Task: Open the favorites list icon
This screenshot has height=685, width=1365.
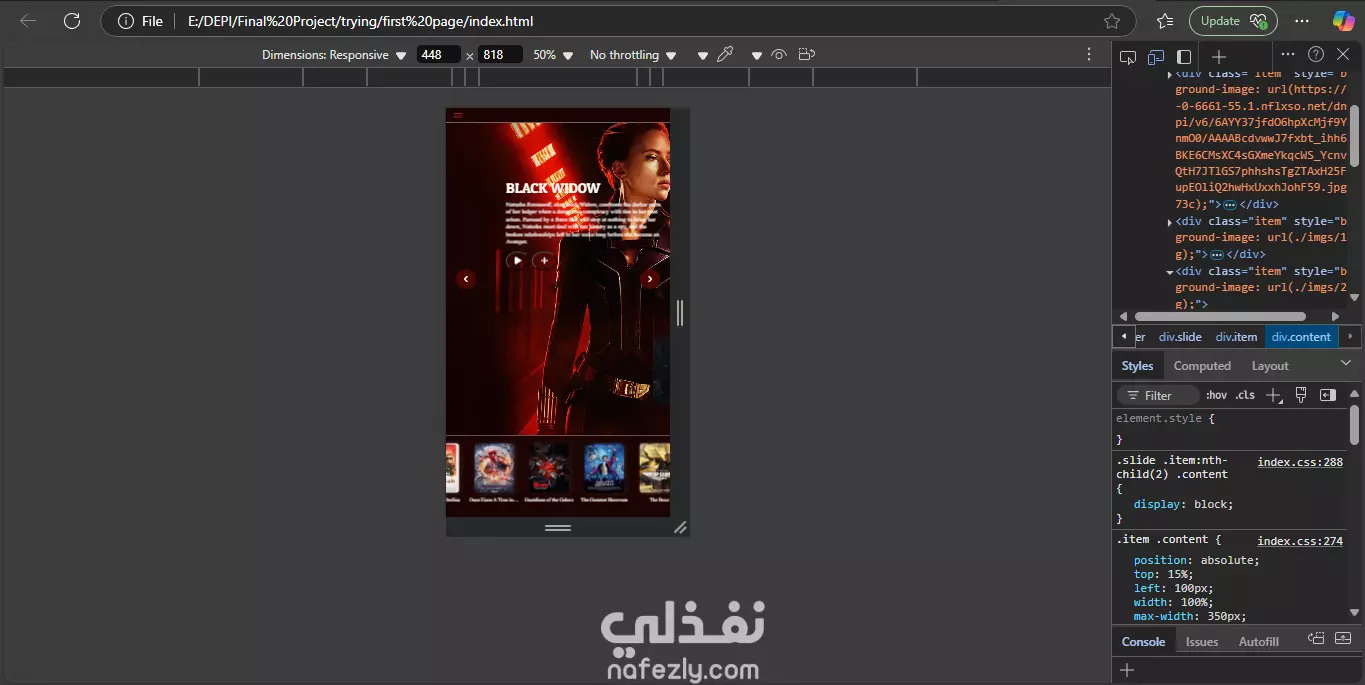Action: point(1165,21)
